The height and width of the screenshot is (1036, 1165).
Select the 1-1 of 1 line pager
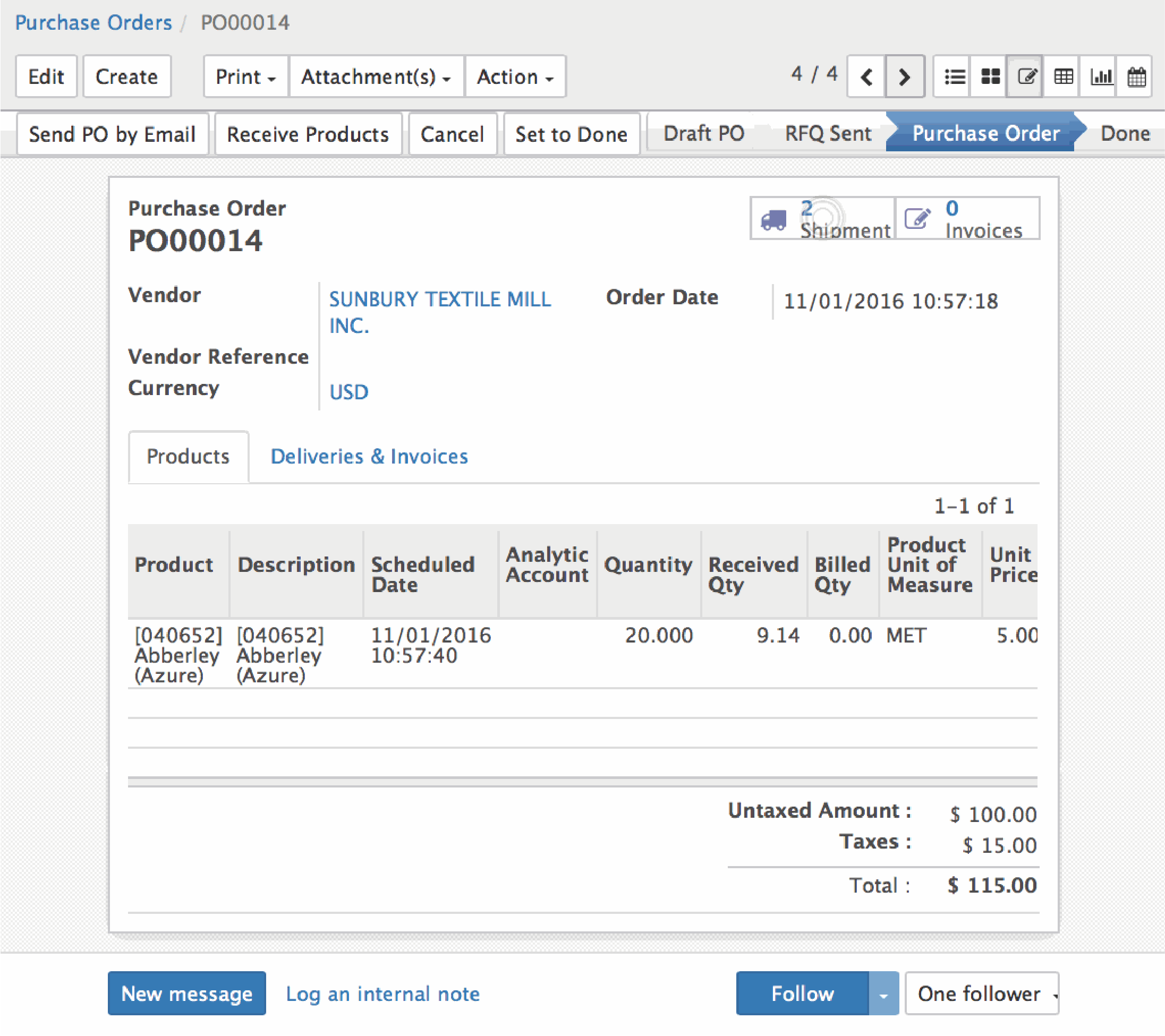coord(974,506)
